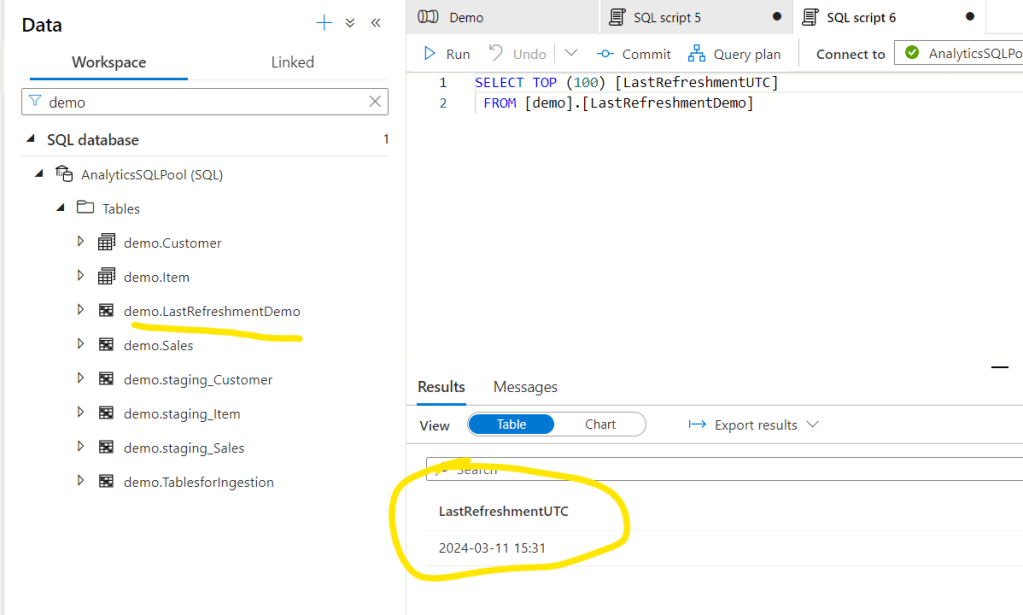Viewport: 1023px width, 615px height.
Task: Open the Connect to pool dropdown
Action: click(960, 54)
